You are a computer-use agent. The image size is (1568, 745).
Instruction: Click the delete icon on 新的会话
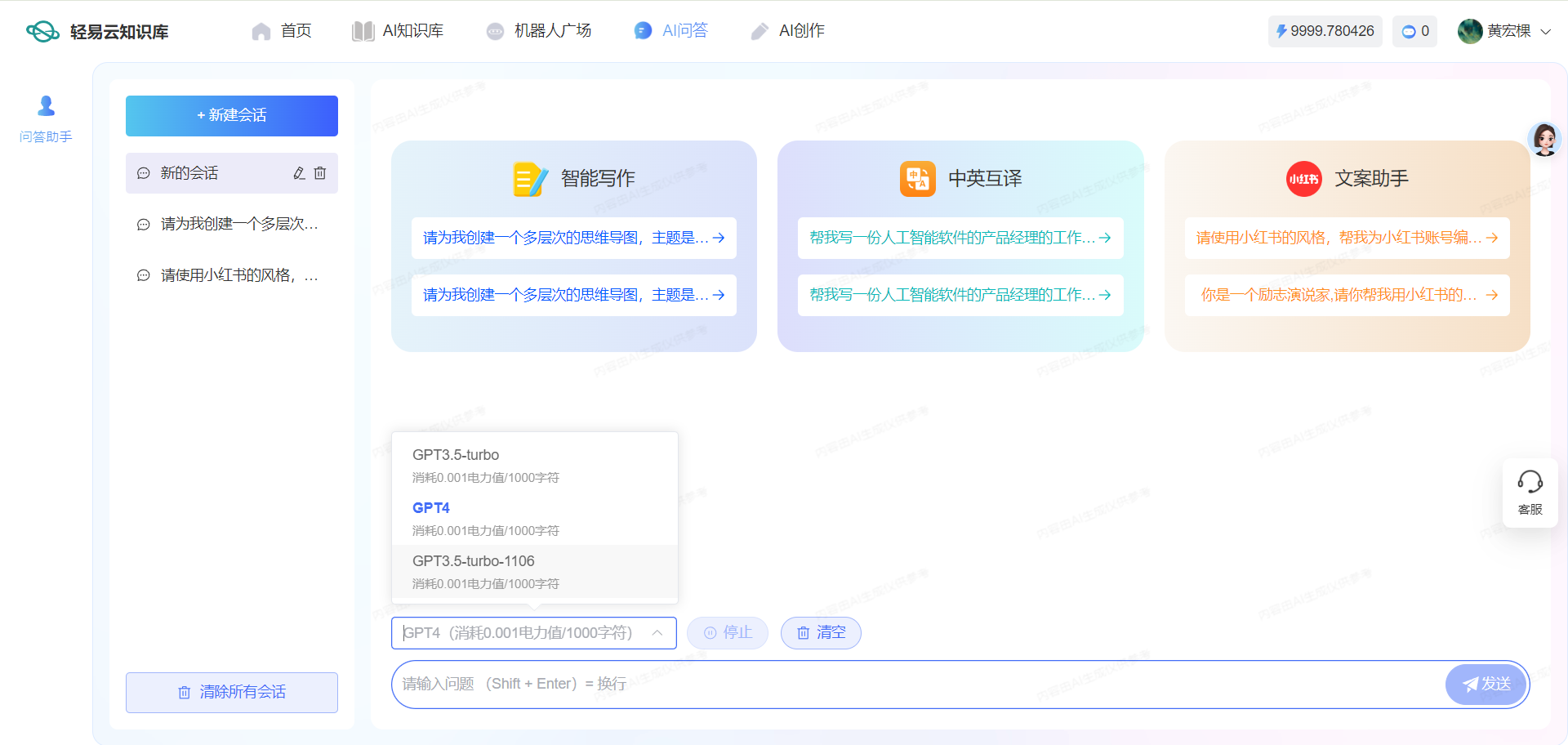pyautogui.click(x=320, y=173)
